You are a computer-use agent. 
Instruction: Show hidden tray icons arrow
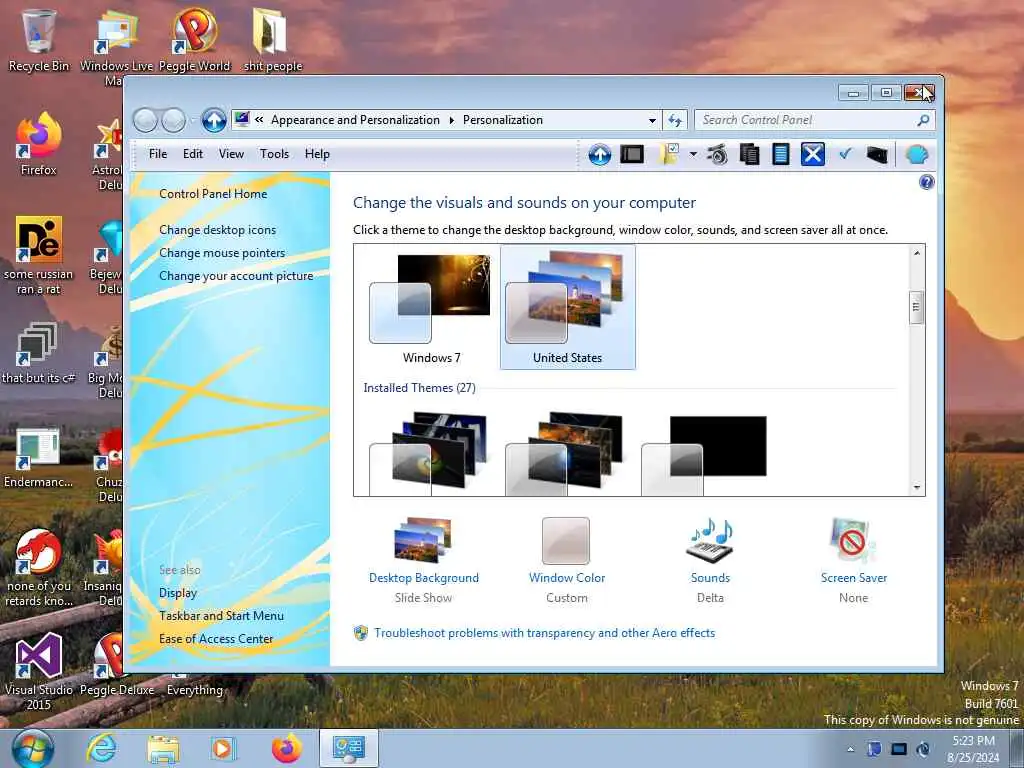pos(850,749)
